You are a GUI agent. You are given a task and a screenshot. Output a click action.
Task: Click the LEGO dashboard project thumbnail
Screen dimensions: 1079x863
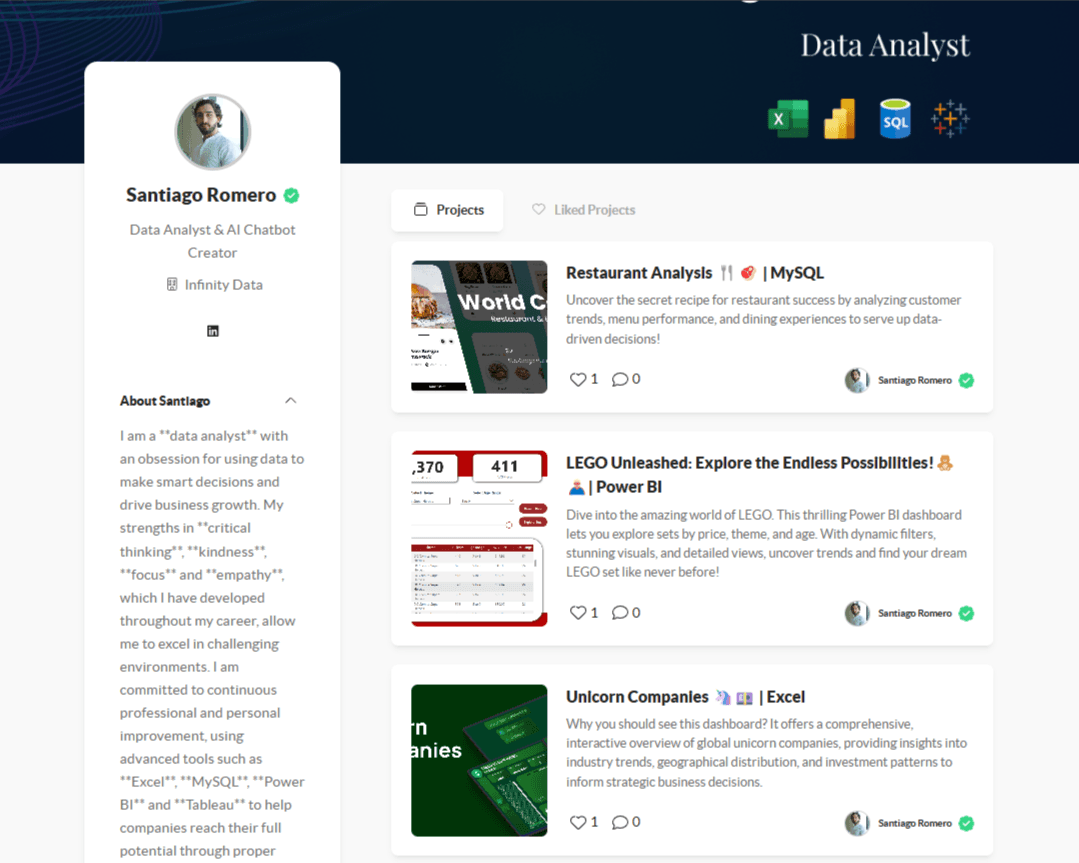point(479,538)
